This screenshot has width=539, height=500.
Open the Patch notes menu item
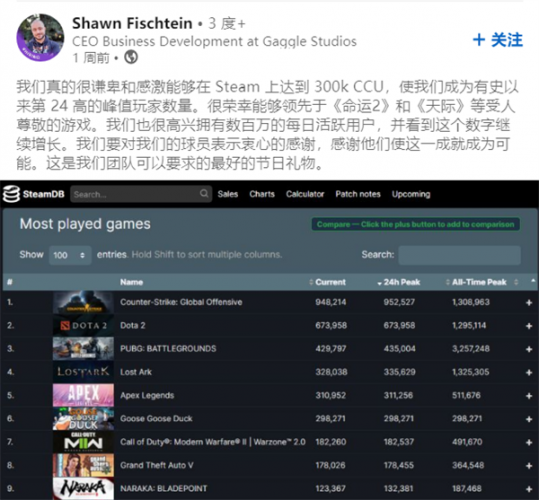358,194
